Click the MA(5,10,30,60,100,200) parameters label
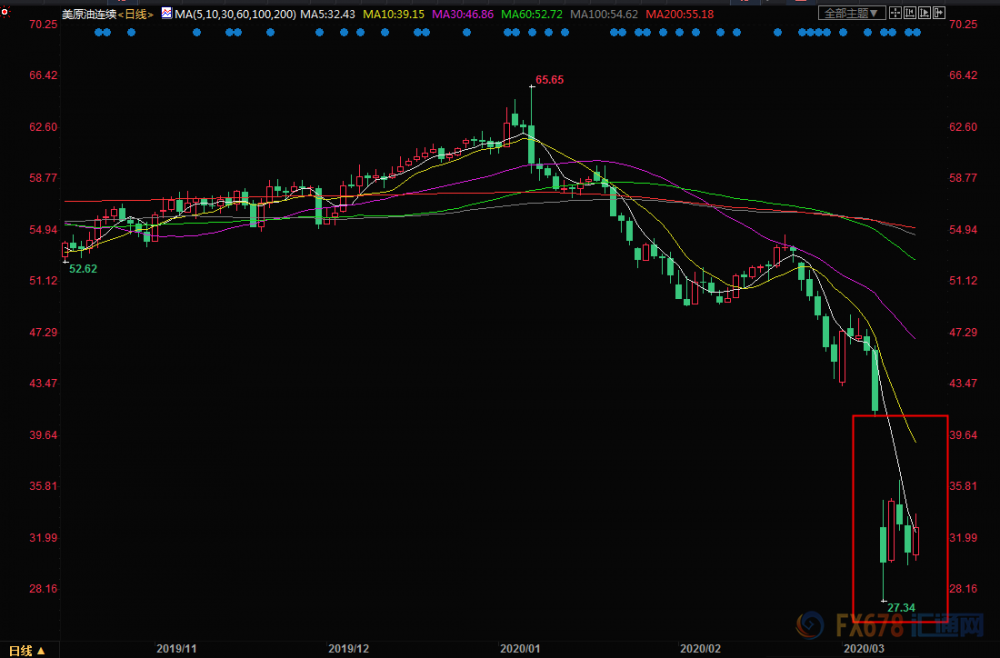The height and width of the screenshot is (658, 1000). [x=235, y=13]
